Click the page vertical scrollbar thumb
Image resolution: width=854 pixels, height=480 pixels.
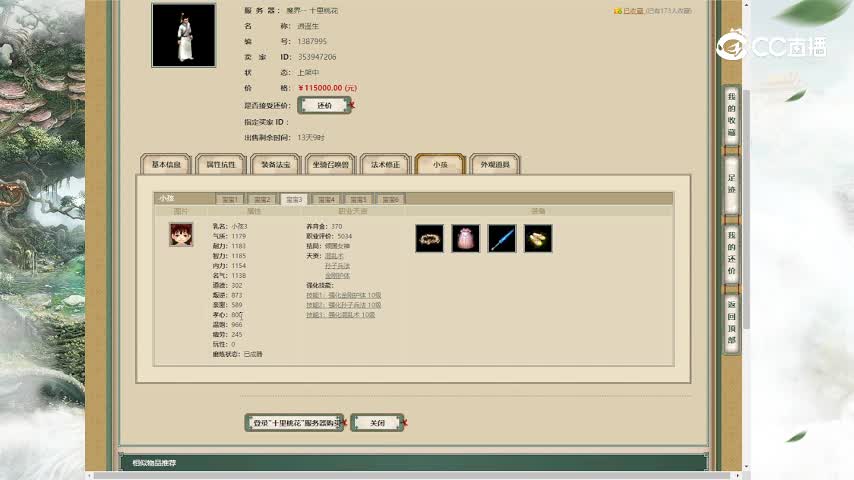click(747, 209)
